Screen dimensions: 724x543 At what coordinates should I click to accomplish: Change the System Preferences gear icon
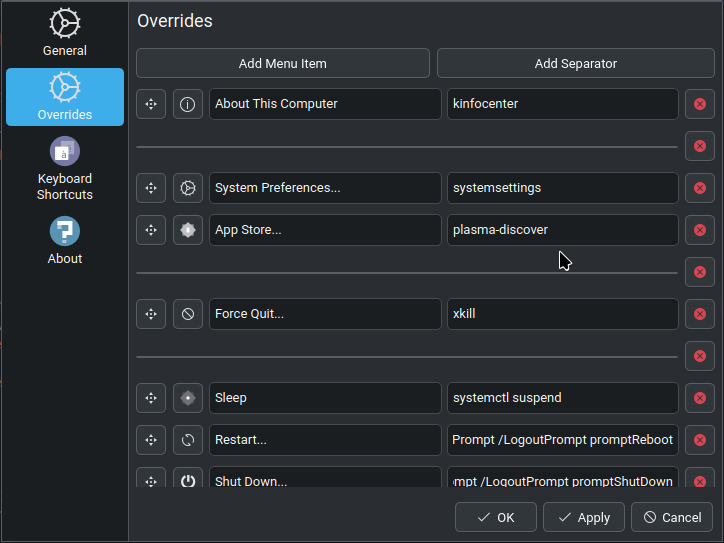click(x=187, y=188)
